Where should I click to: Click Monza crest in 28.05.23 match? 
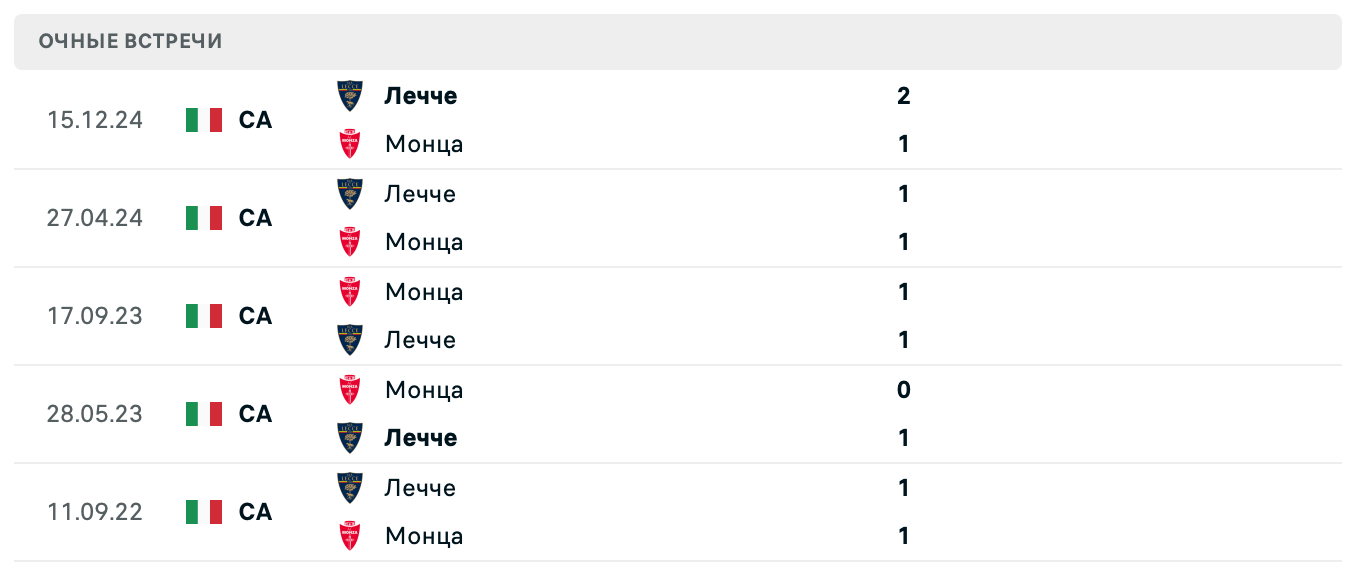click(x=350, y=390)
